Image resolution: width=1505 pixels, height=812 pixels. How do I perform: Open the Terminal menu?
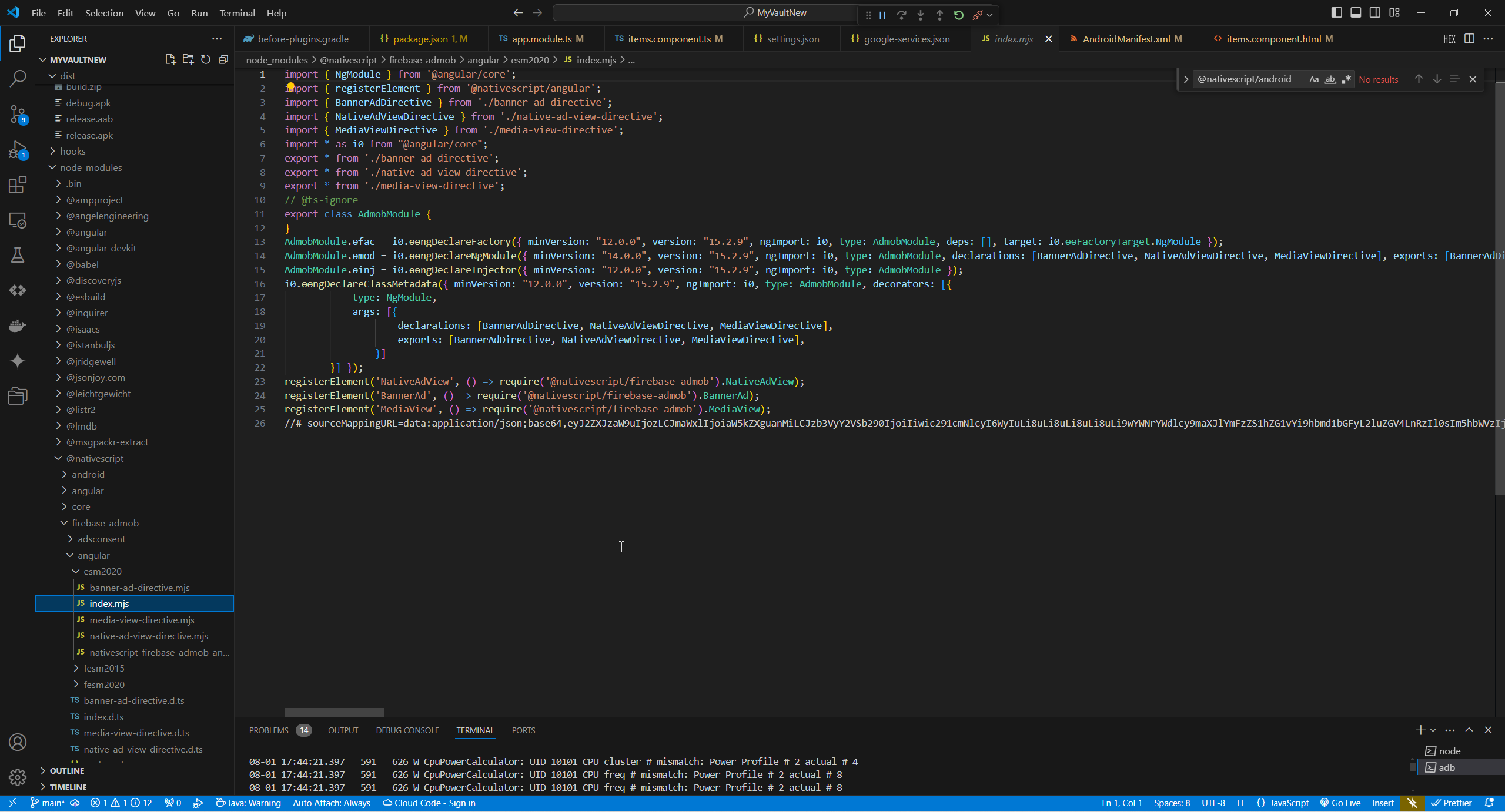tap(237, 12)
